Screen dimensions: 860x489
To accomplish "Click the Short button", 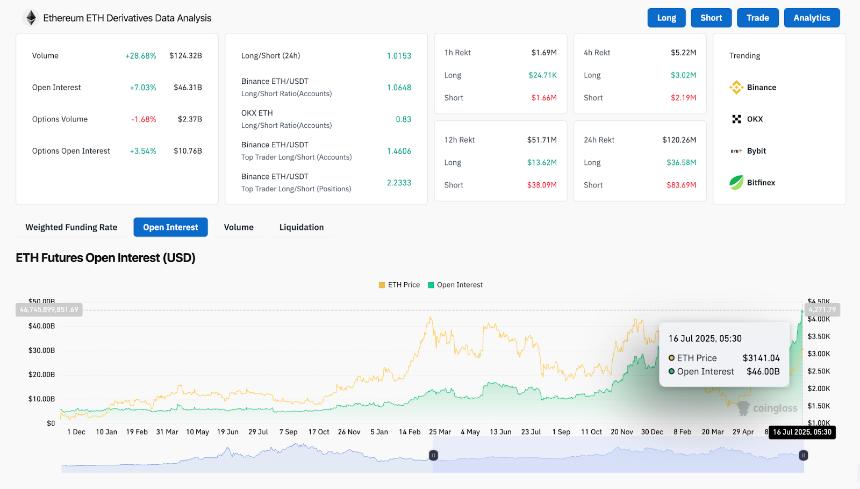I will click(x=711, y=18).
